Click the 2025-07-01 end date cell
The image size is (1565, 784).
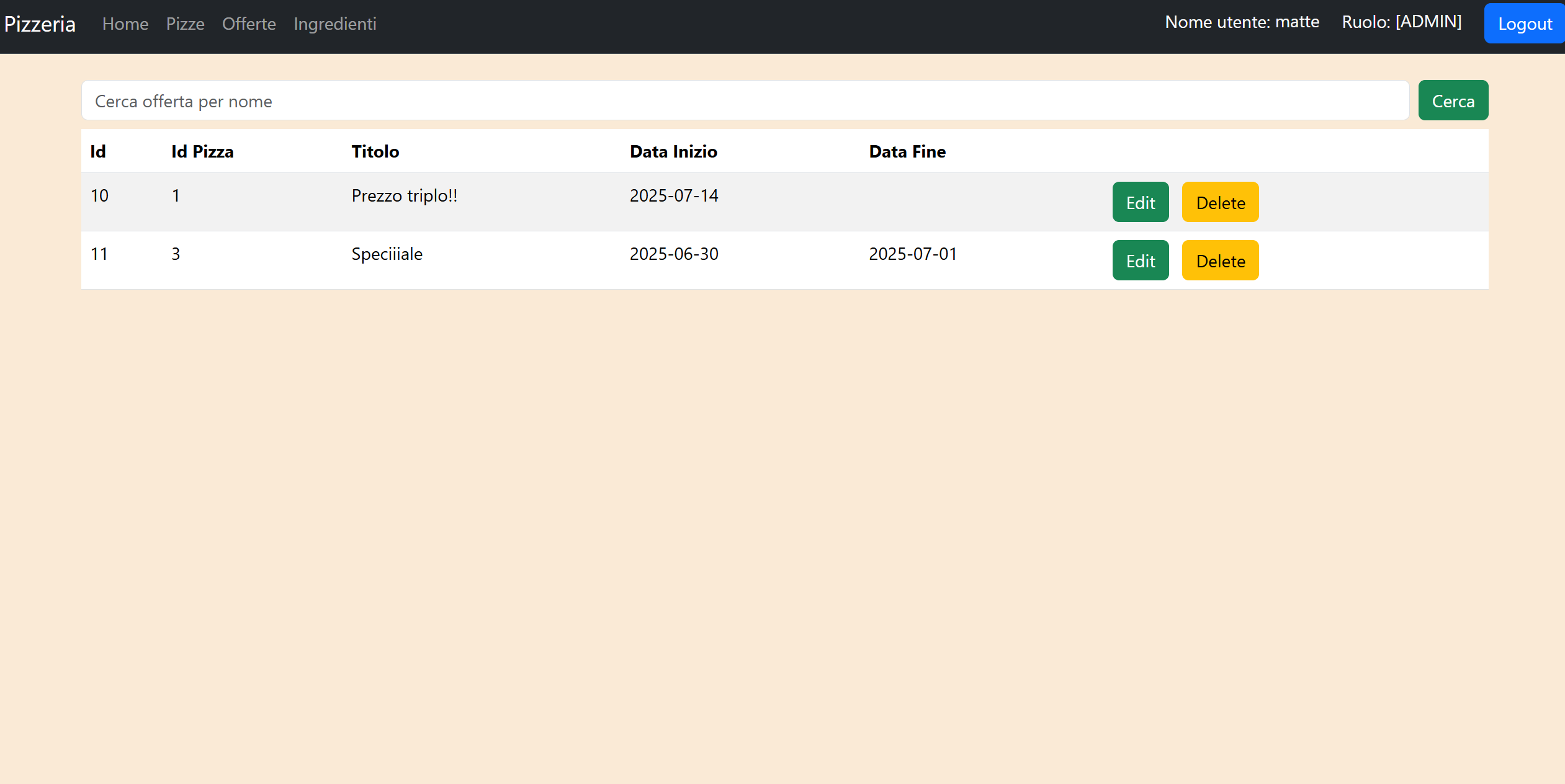pos(912,254)
